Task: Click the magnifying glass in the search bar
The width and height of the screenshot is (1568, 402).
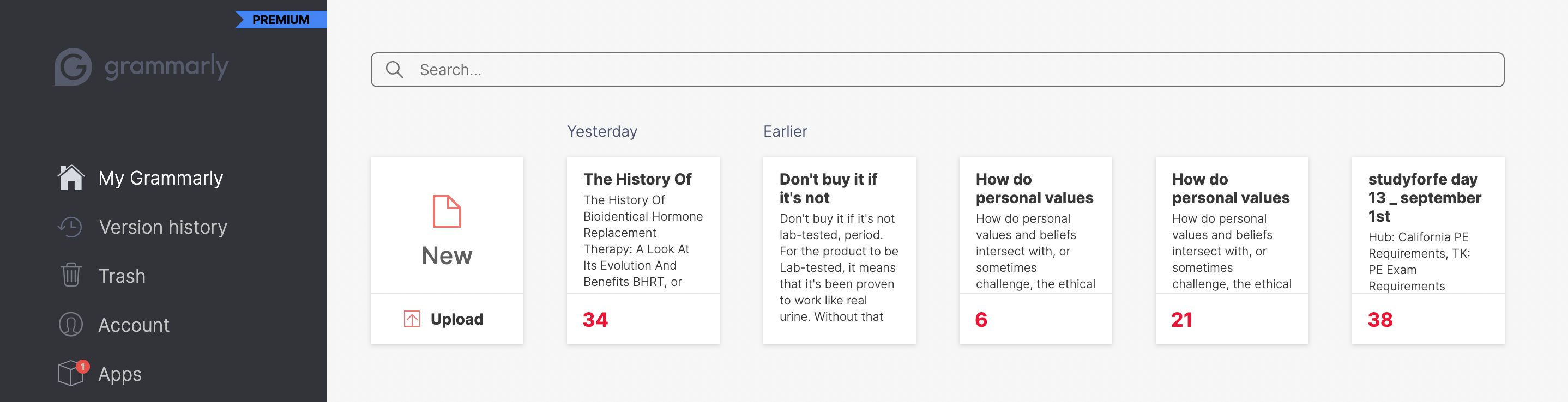Action: tap(394, 69)
